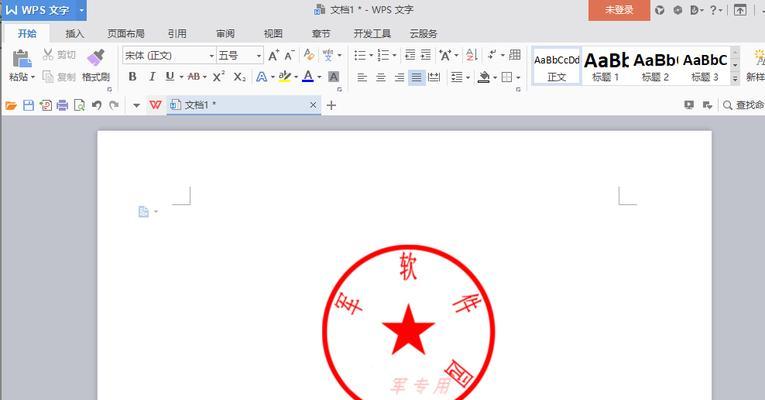
Task: Apply the 标题 1 style
Action: [x=606, y=66]
